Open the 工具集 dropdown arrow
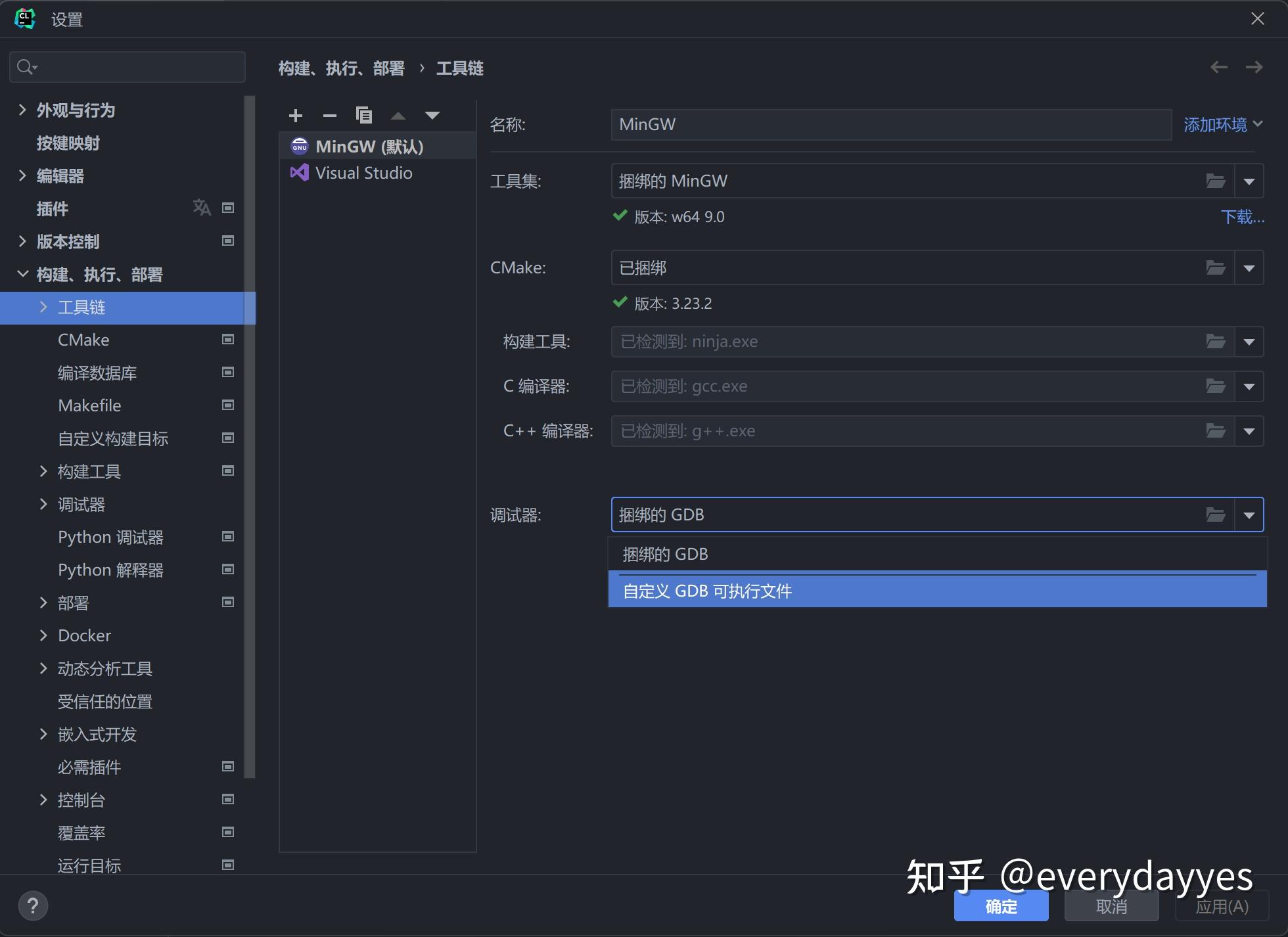1288x937 pixels. (1249, 181)
